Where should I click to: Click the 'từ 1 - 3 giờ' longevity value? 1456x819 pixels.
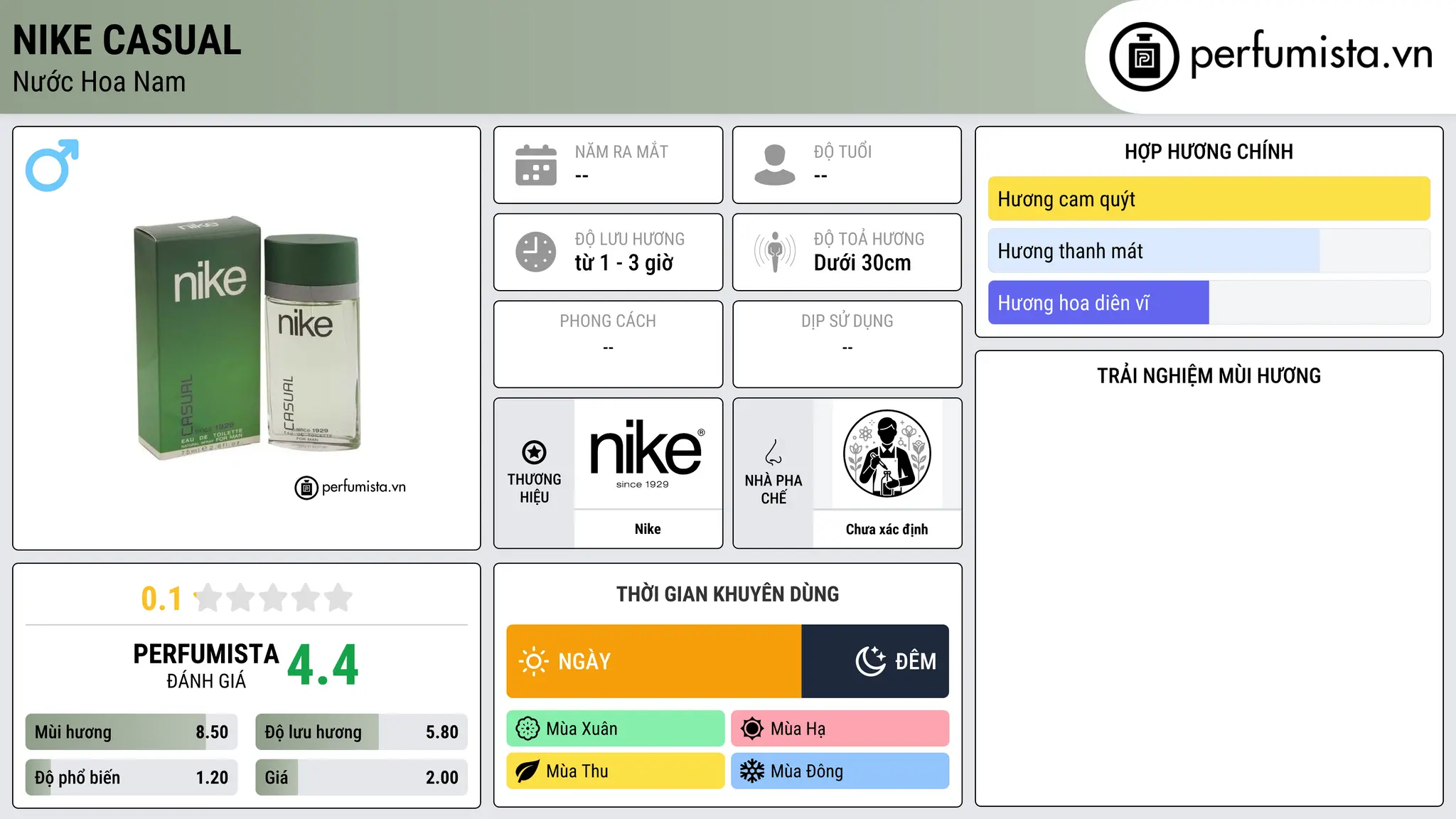(x=623, y=263)
